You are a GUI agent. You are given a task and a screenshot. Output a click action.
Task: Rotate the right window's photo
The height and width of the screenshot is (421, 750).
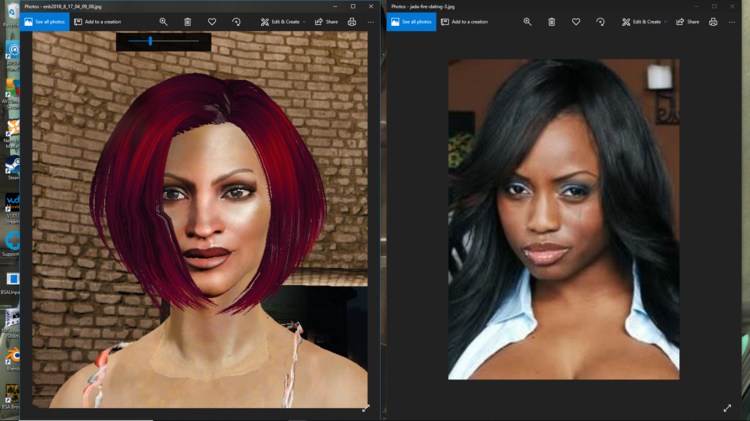pyautogui.click(x=600, y=22)
